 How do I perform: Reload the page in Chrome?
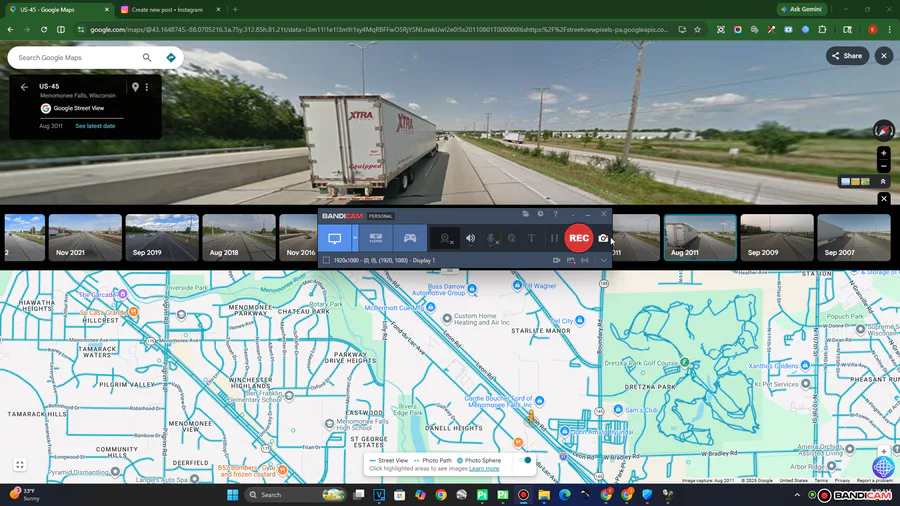(44, 30)
